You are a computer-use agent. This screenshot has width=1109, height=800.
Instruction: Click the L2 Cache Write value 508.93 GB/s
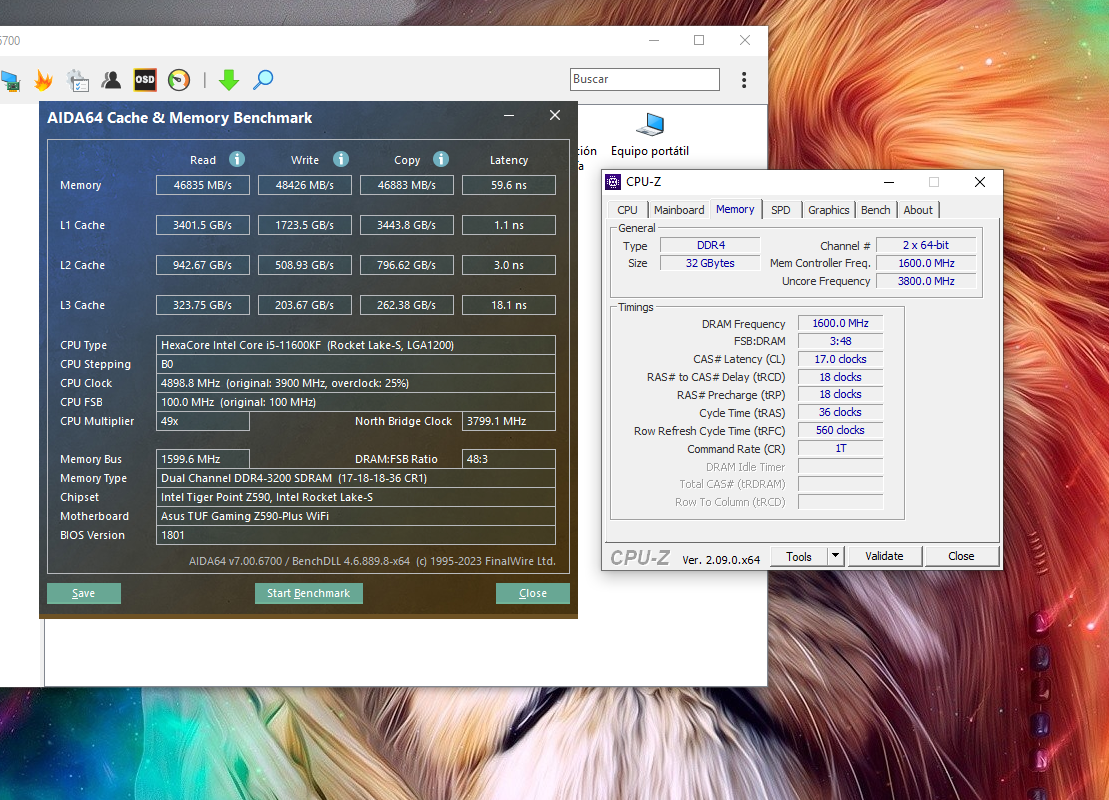305,265
